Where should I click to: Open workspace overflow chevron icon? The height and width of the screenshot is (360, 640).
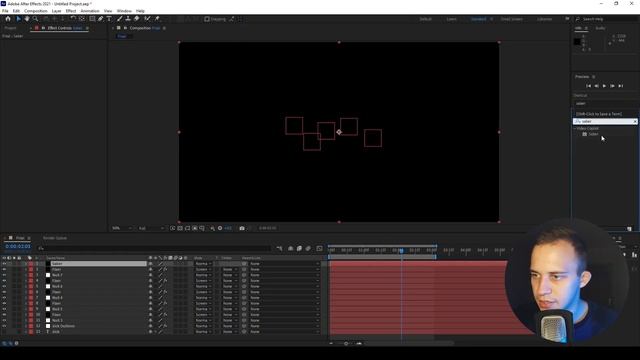567,19
